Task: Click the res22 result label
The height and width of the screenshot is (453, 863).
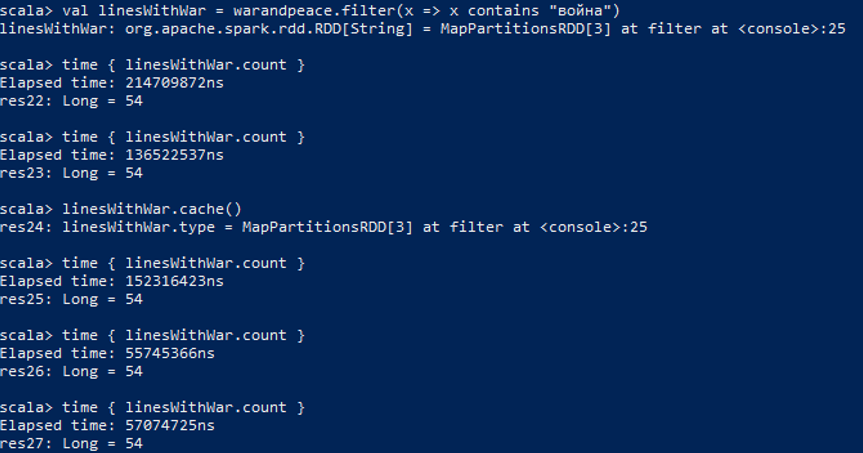Action: [22, 101]
